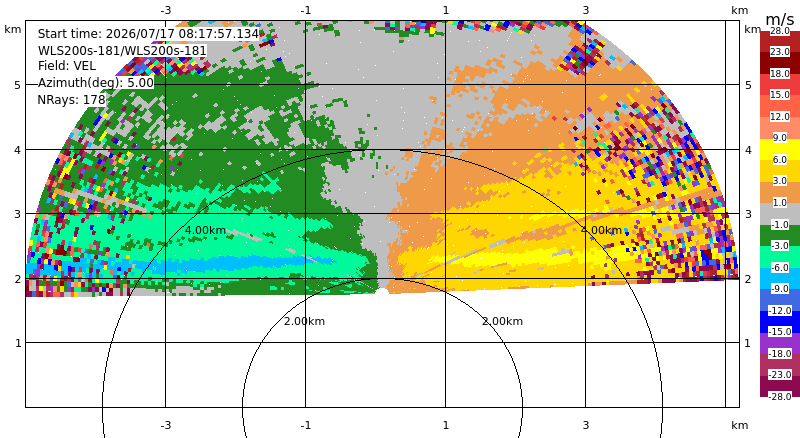Click the WLS200s-181 instrument label
Screen dimensions: 800x438
click(122, 51)
